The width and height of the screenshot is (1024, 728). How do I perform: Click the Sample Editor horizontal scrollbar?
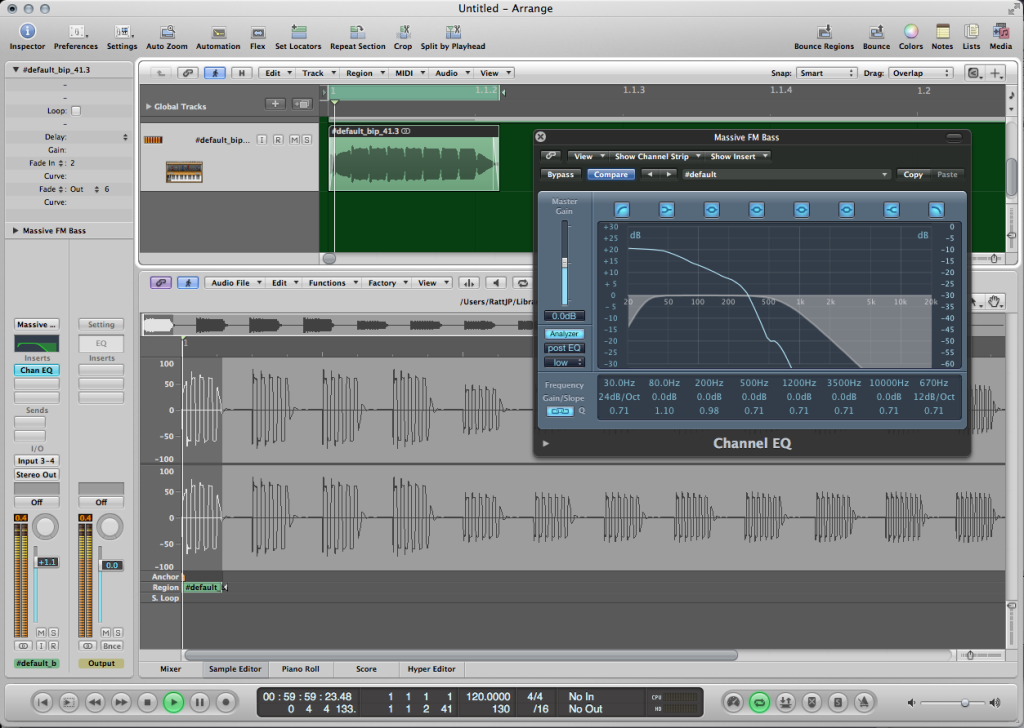(x=461, y=654)
